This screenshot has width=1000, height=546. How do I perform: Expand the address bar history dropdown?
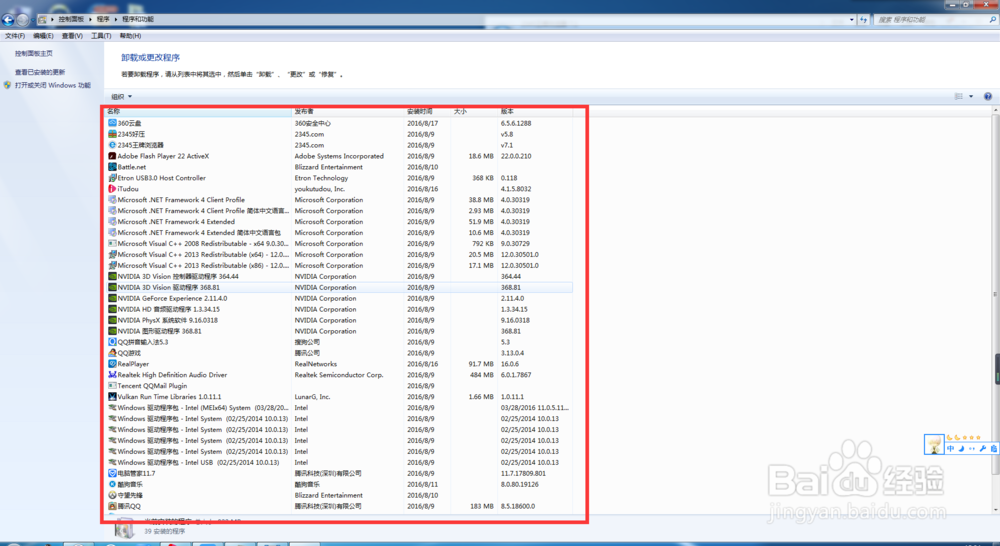tap(852, 20)
